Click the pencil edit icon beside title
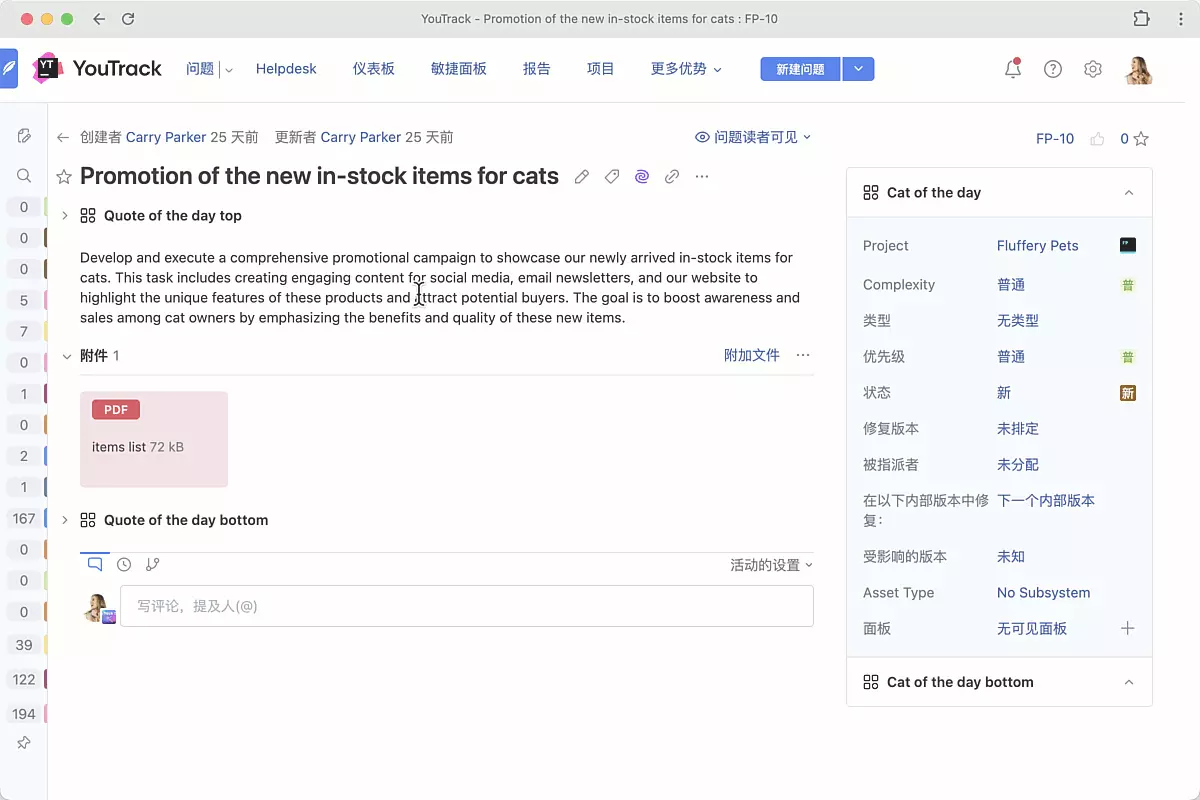Image resolution: width=1200 pixels, height=800 pixels. tap(582, 177)
